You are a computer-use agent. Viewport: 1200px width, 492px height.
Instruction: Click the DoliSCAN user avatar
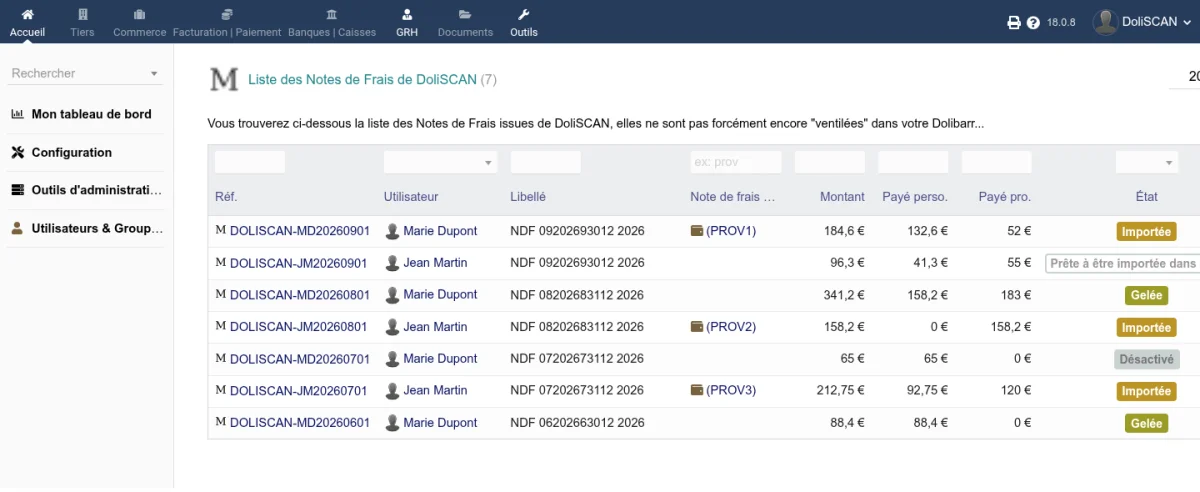click(x=1104, y=22)
